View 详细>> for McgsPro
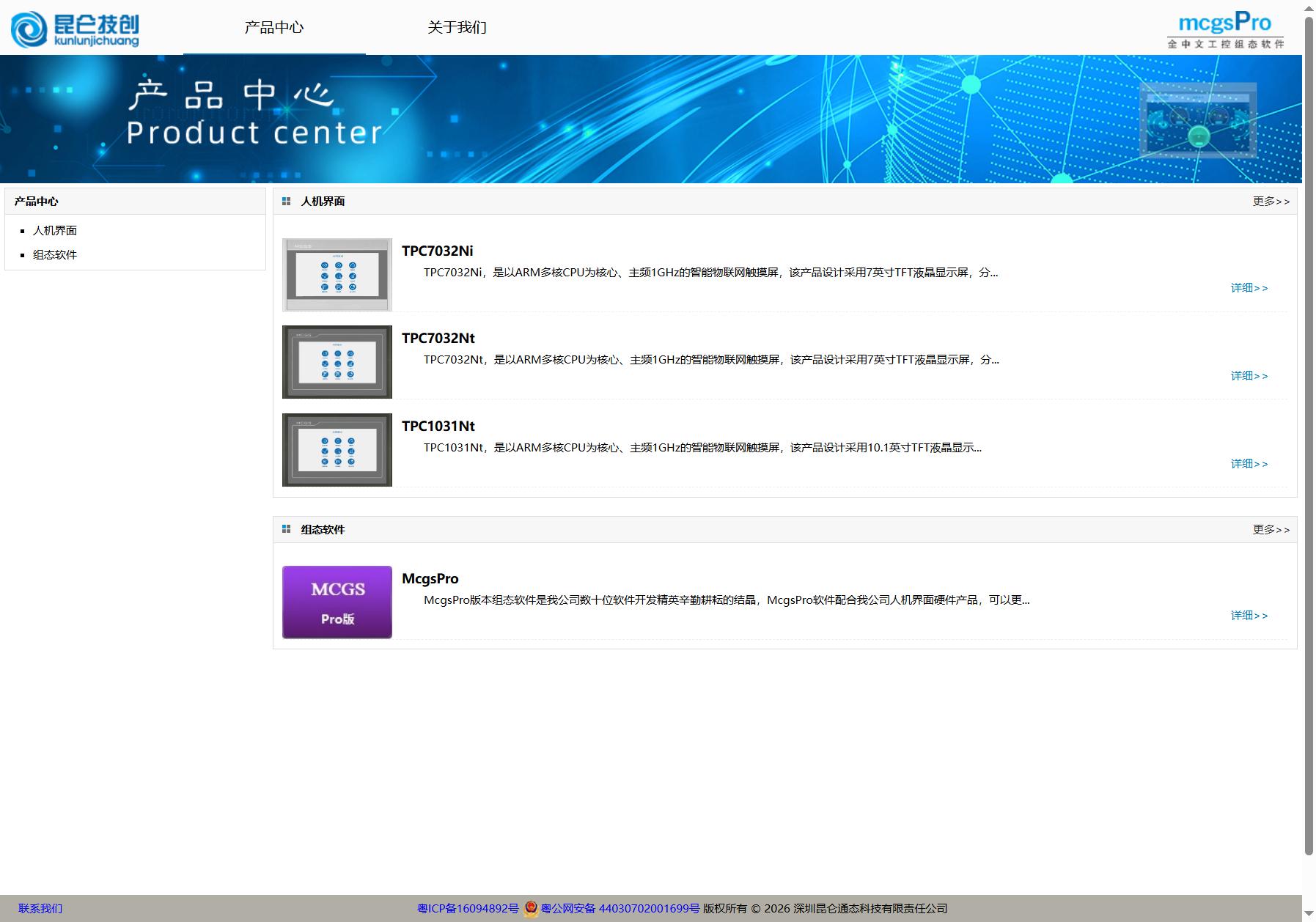1316x922 pixels. 1249,616
